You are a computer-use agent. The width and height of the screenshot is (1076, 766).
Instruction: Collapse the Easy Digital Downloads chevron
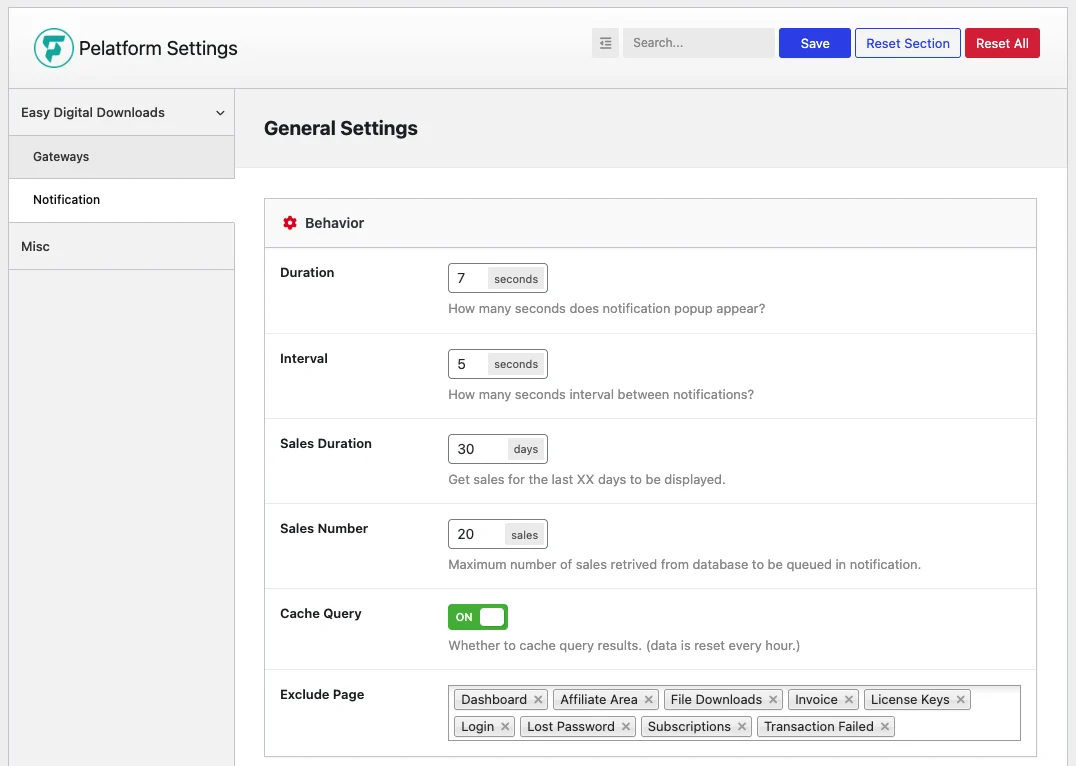click(220, 113)
